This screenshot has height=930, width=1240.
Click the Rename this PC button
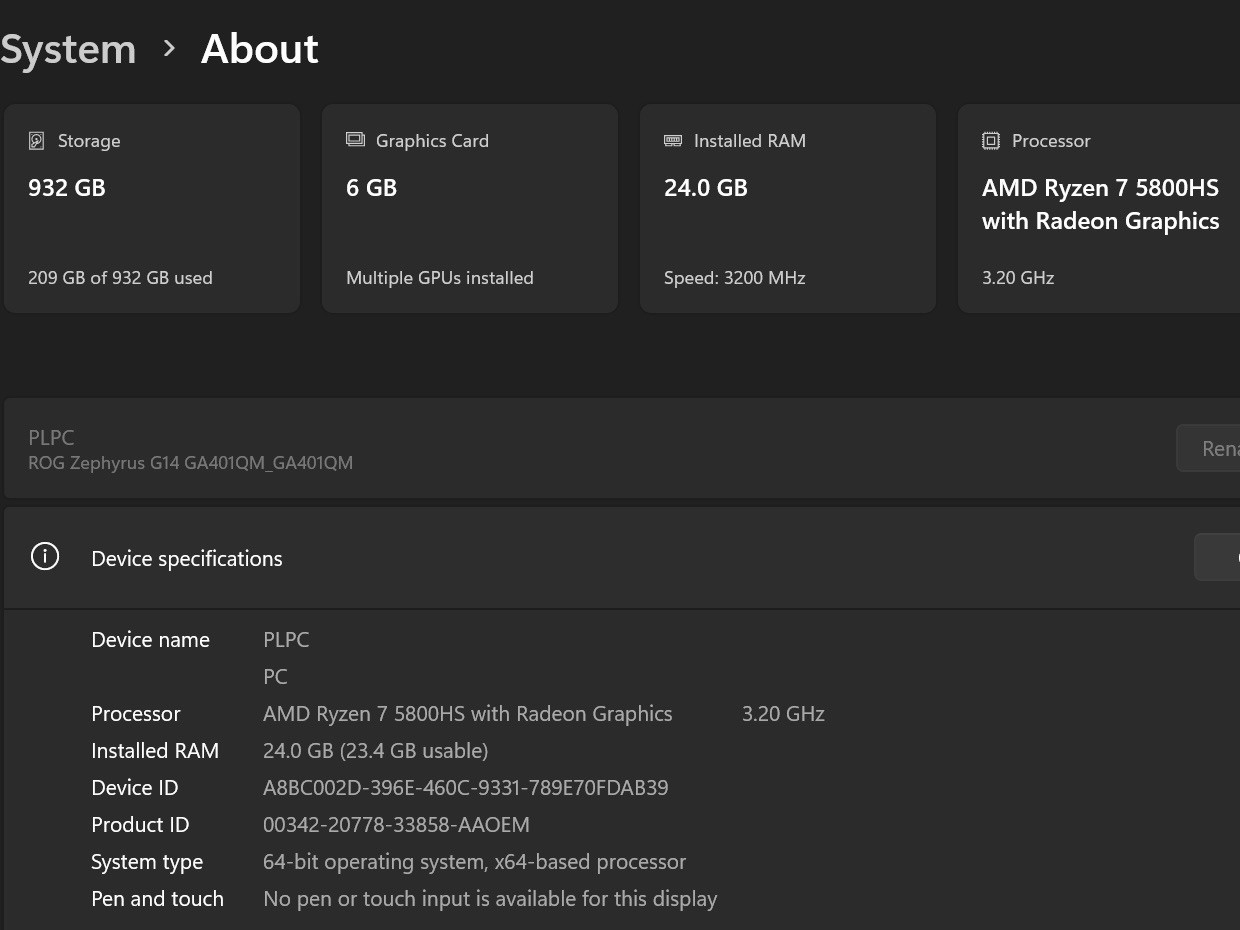coord(1208,448)
